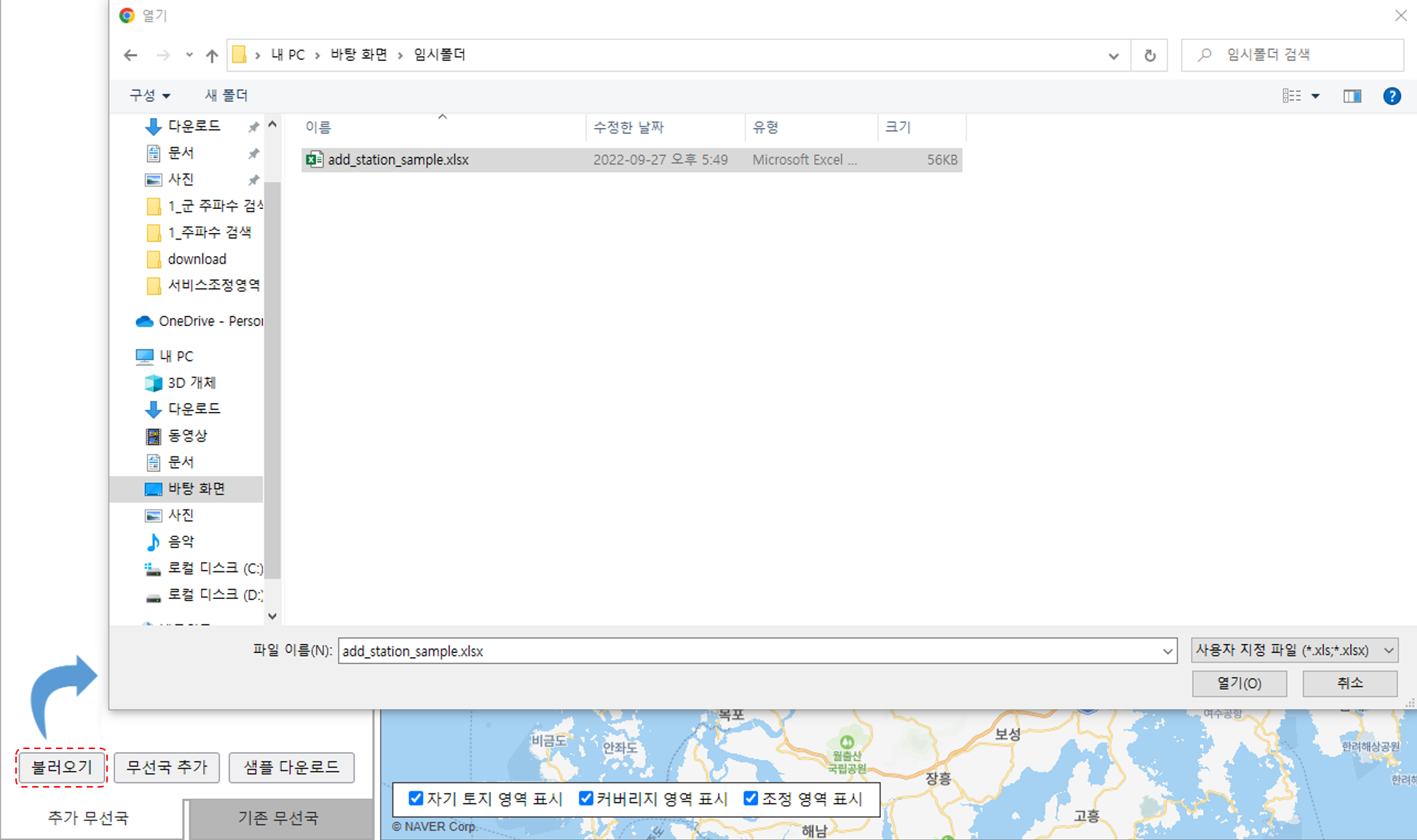
Task: Open the 구성 dropdown menu
Action: pyautogui.click(x=149, y=95)
